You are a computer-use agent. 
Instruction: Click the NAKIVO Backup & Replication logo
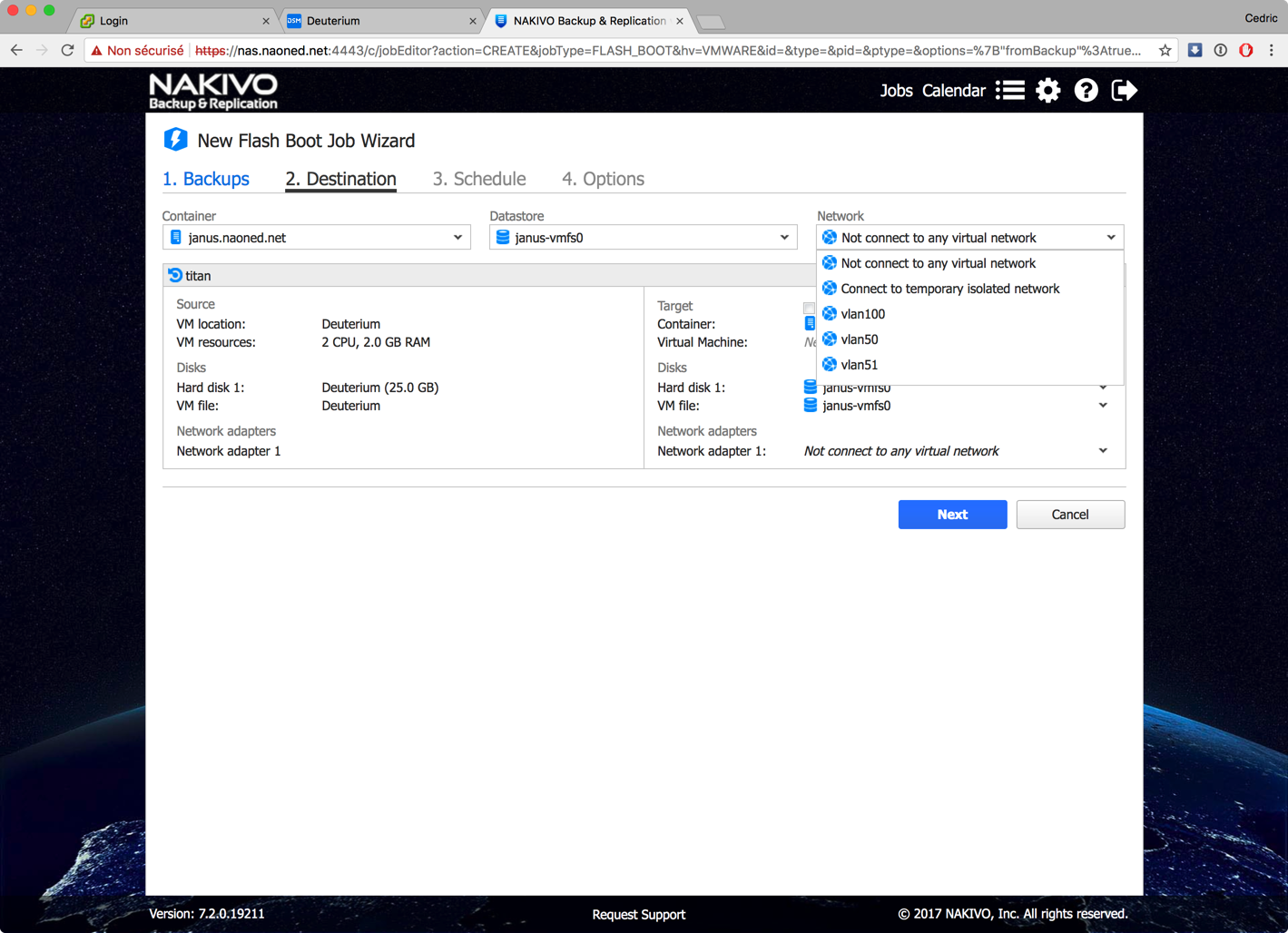(213, 92)
